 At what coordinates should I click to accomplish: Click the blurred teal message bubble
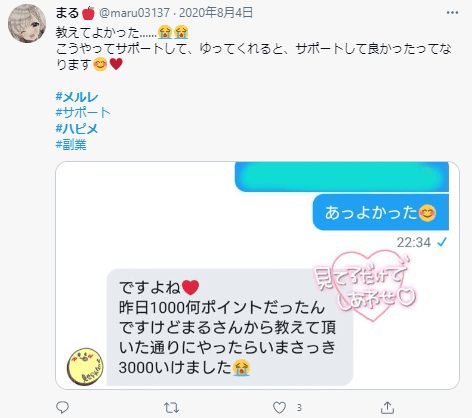pyautogui.click(x=342, y=177)
